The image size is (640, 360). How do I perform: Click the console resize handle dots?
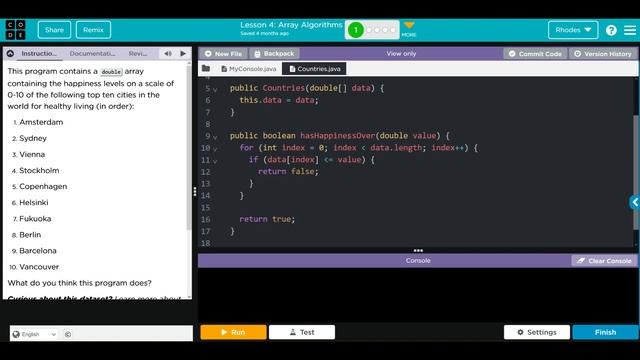[418, 250]
